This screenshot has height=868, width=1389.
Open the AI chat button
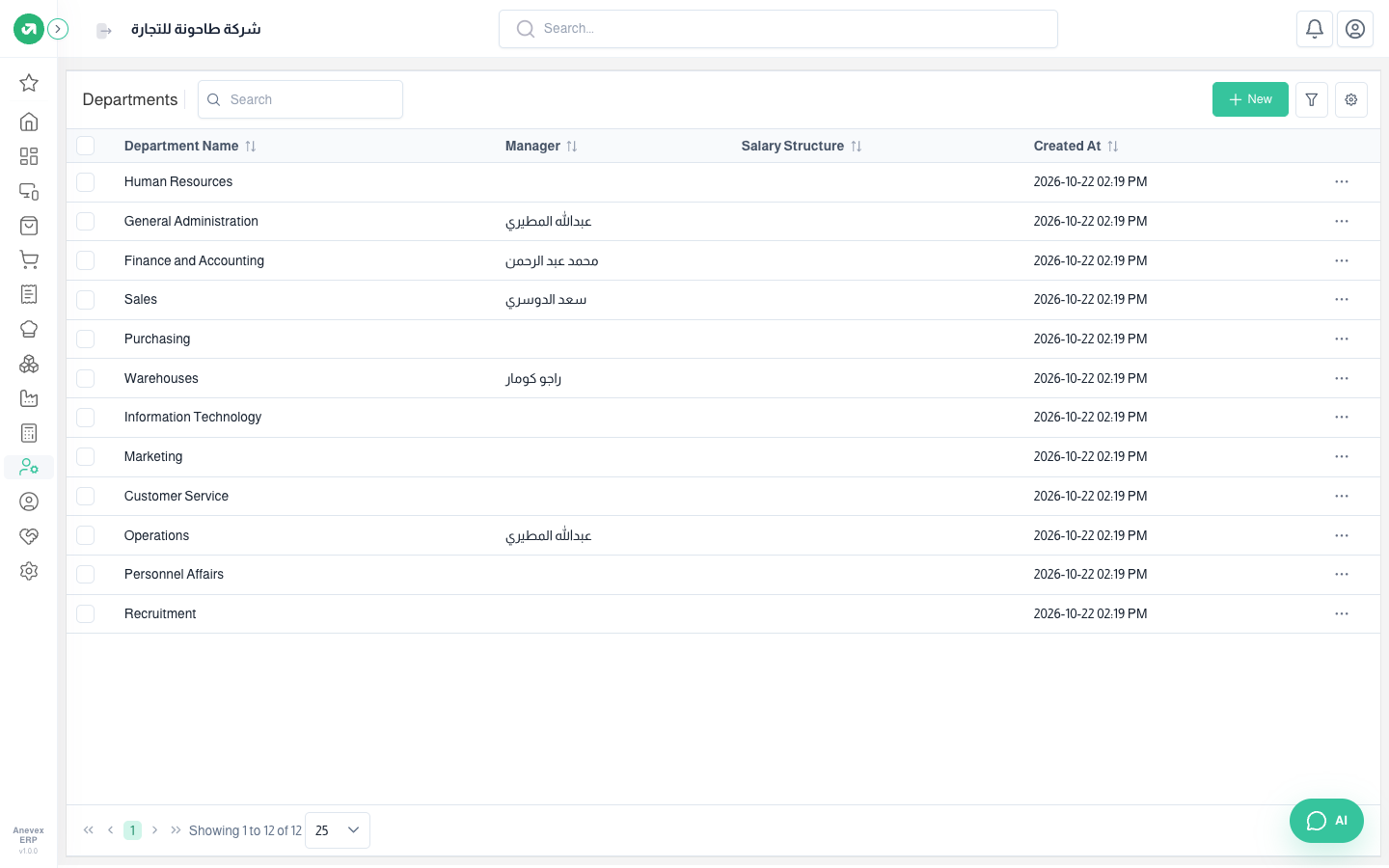coord(1326,821)
